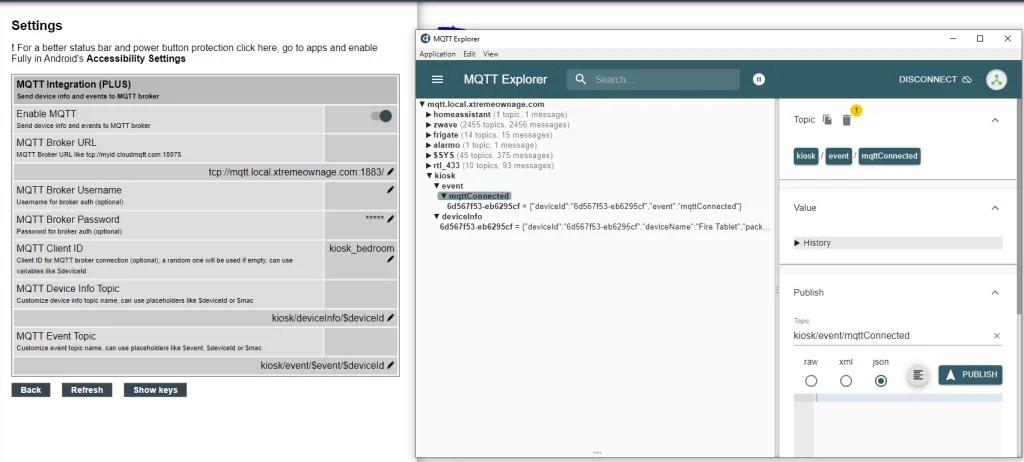
Task: Click the Refresh button in Settings
Action: coord(87,390)
